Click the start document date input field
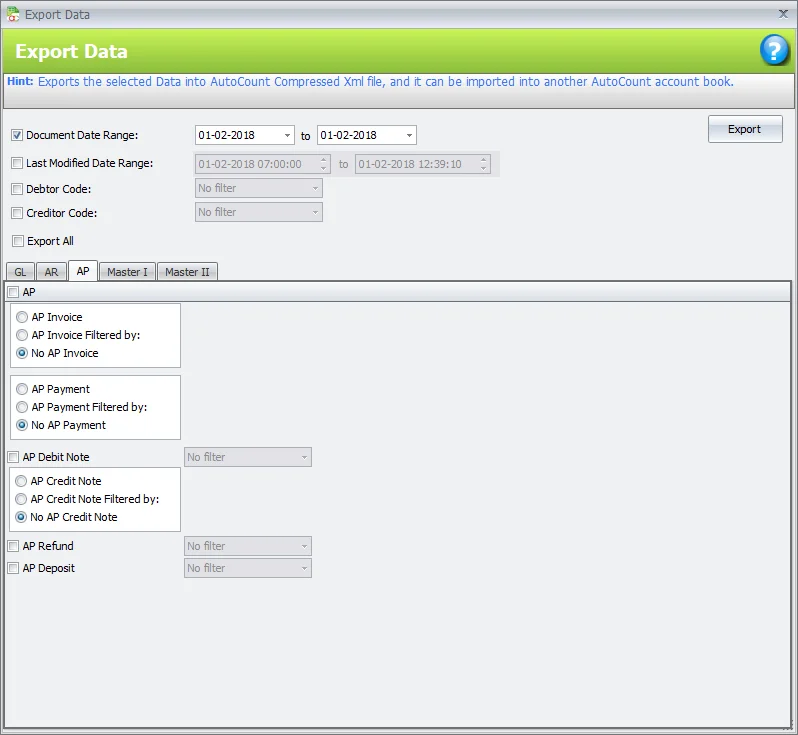798x735 pixels. 238,136
